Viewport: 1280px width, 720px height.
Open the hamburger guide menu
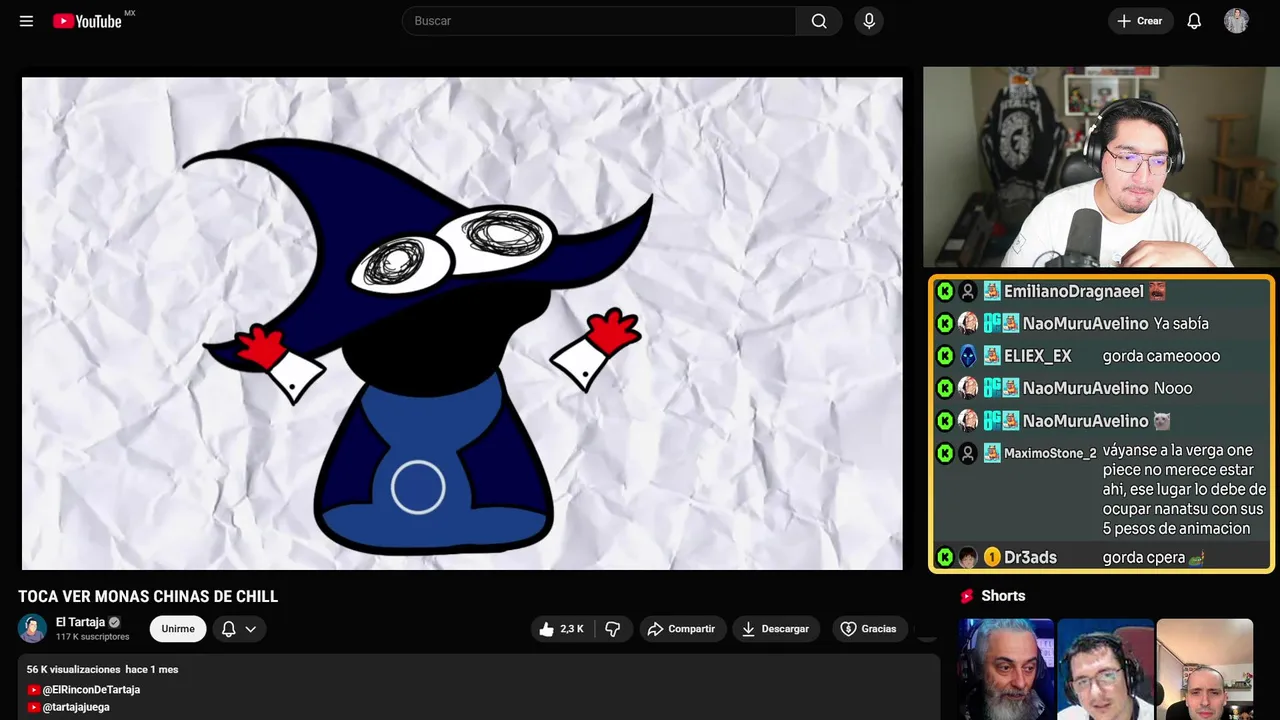coord(26,21)
